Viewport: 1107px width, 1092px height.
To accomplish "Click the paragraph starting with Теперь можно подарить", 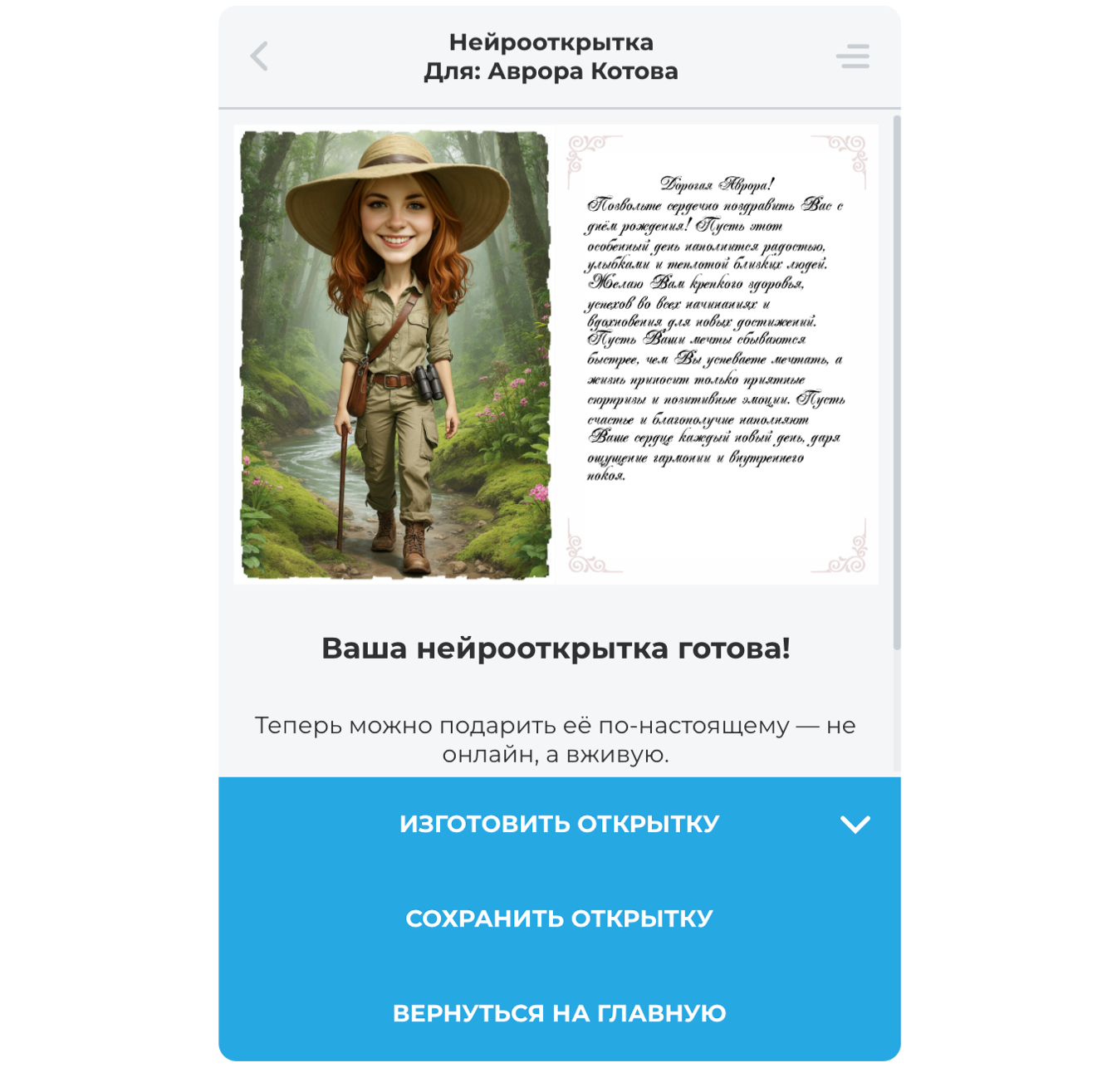I will click(x=556, y=739).
